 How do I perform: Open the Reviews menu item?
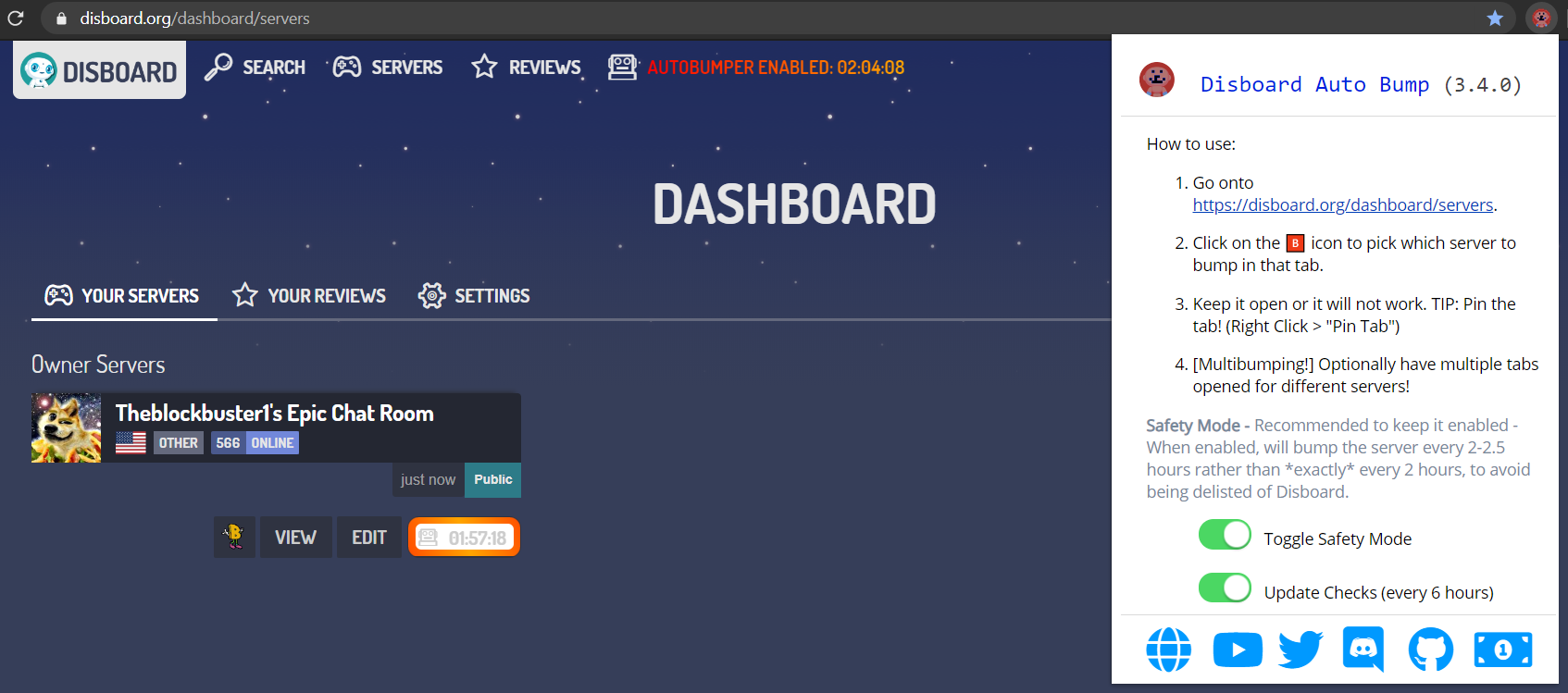click(526, 67)
